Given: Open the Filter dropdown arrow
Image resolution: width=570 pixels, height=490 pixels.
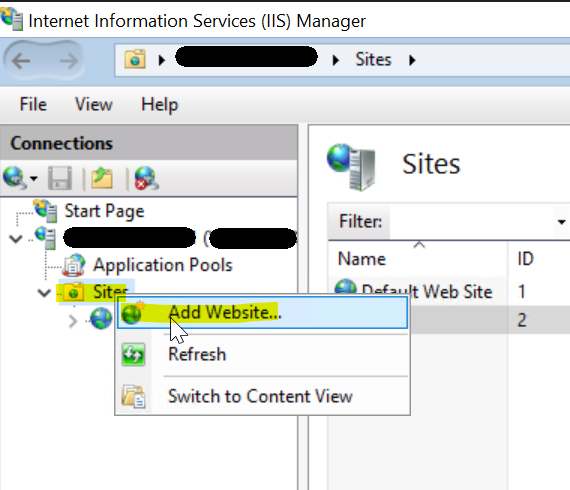Looking at the screenshot, I should pyautogui.click(x=562, y=222).
